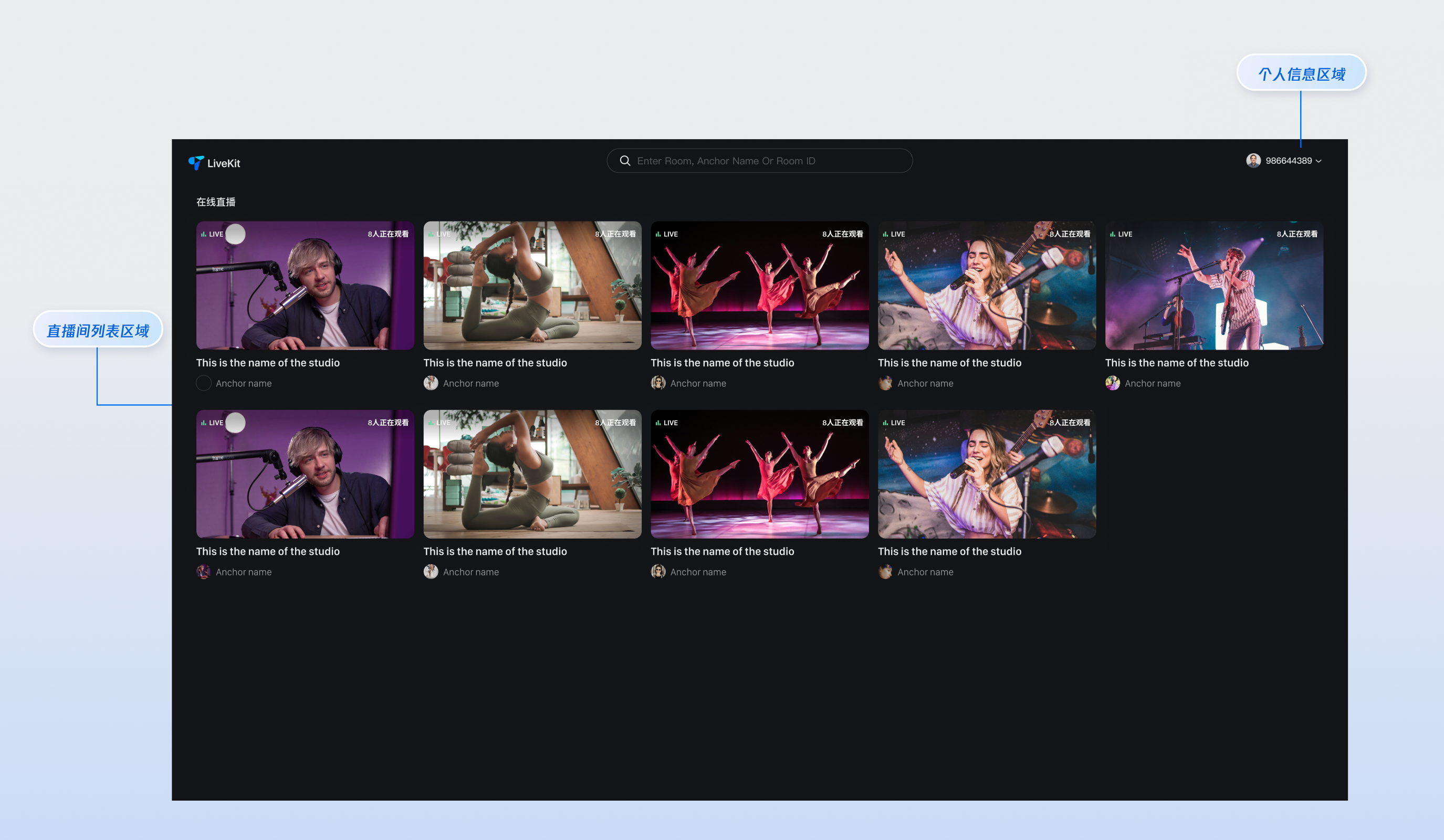Open the guitarist concert live stream thumbnail
The height and width of the screenshot is (840, 1444).
tap(1213, 286)
